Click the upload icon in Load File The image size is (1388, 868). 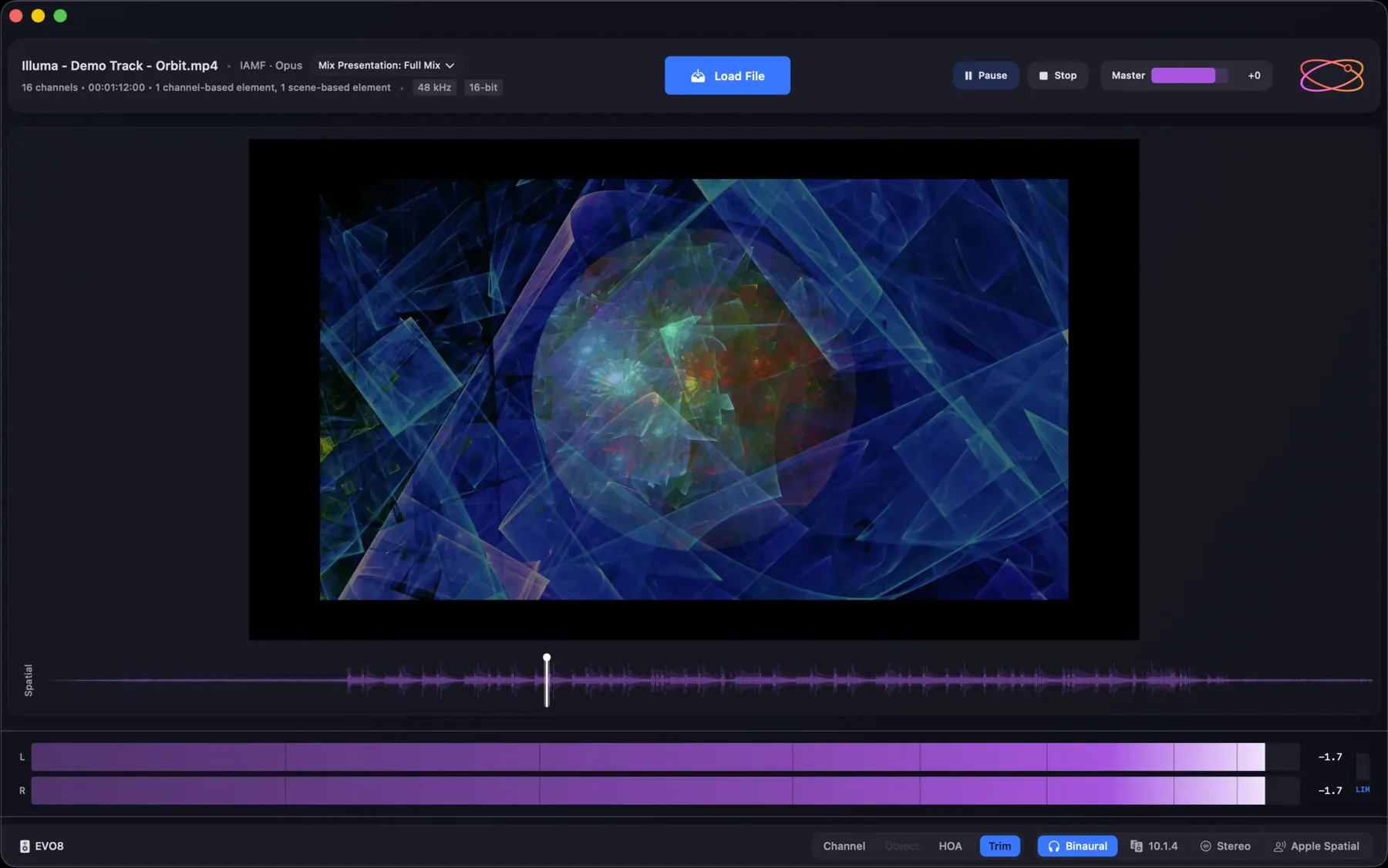pyautogui.click(x=698, y=76)
